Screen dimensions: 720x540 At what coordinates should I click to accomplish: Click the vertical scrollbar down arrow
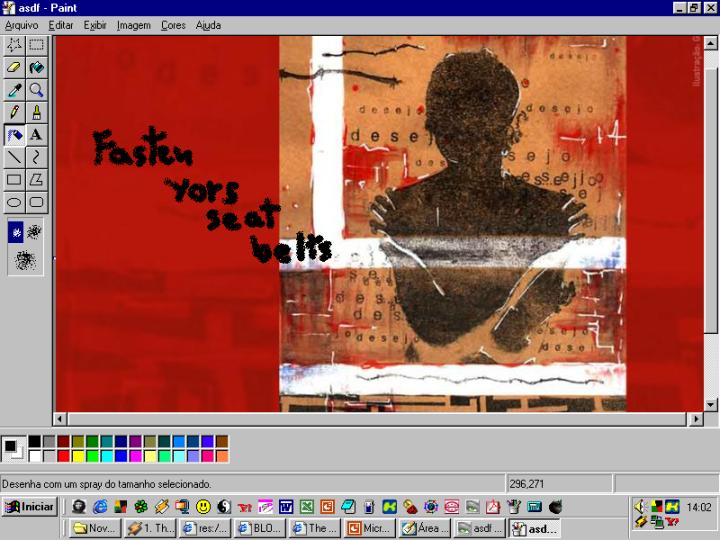[710, 405]
